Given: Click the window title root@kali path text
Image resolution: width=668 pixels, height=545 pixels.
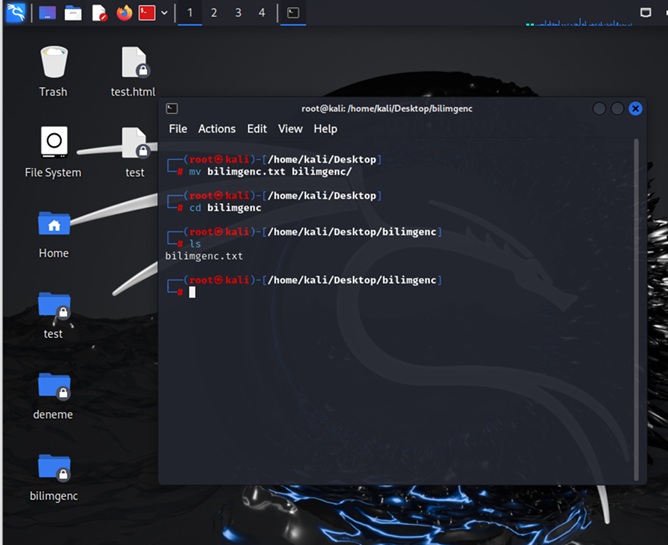Looking at the screenshot, I should point(387,109).
